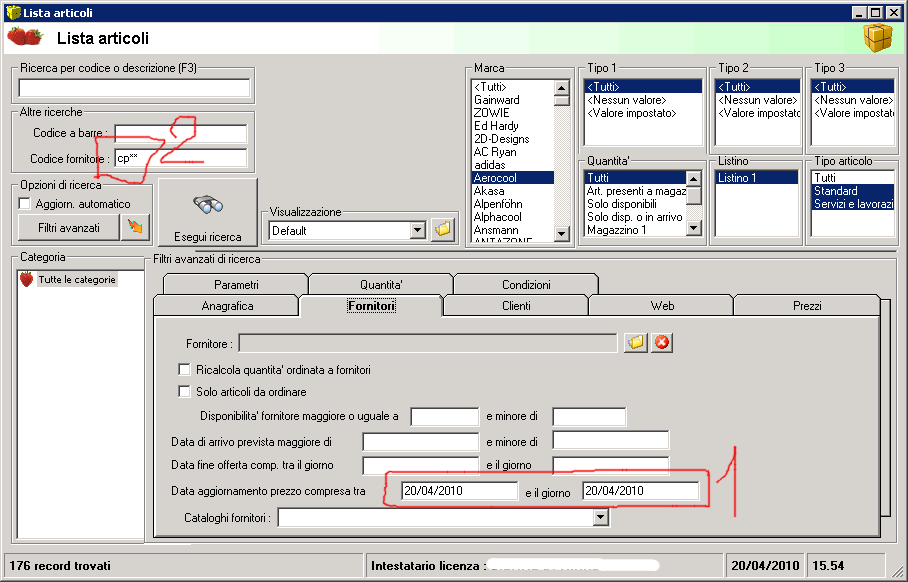Select Ed Hardy in Marca list
This screenshot has width=908, height=582.
512,126
